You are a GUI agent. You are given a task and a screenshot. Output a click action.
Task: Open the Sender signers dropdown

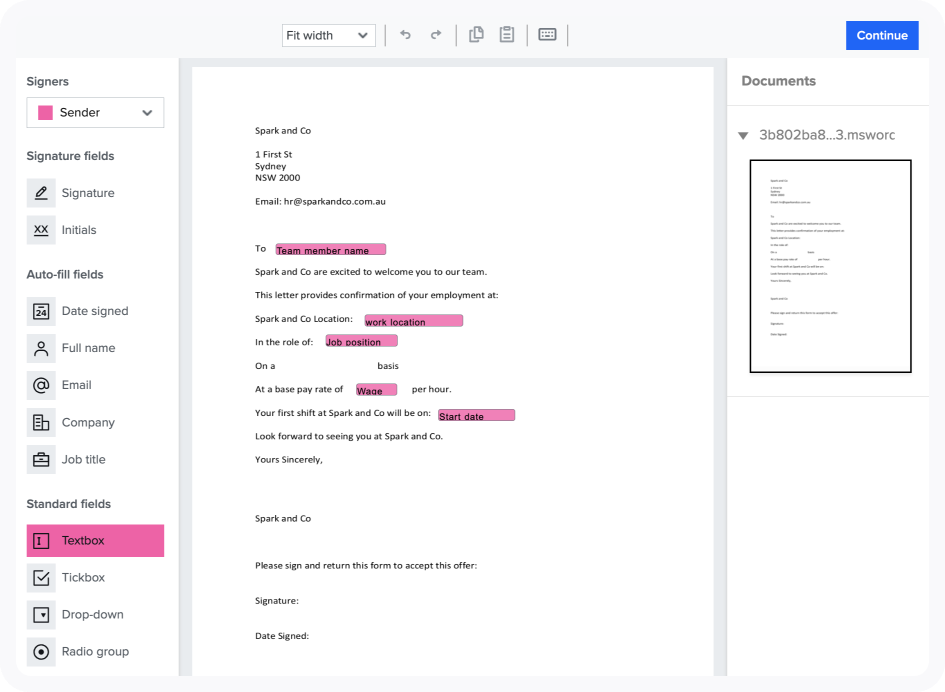[x=94, y=112]
